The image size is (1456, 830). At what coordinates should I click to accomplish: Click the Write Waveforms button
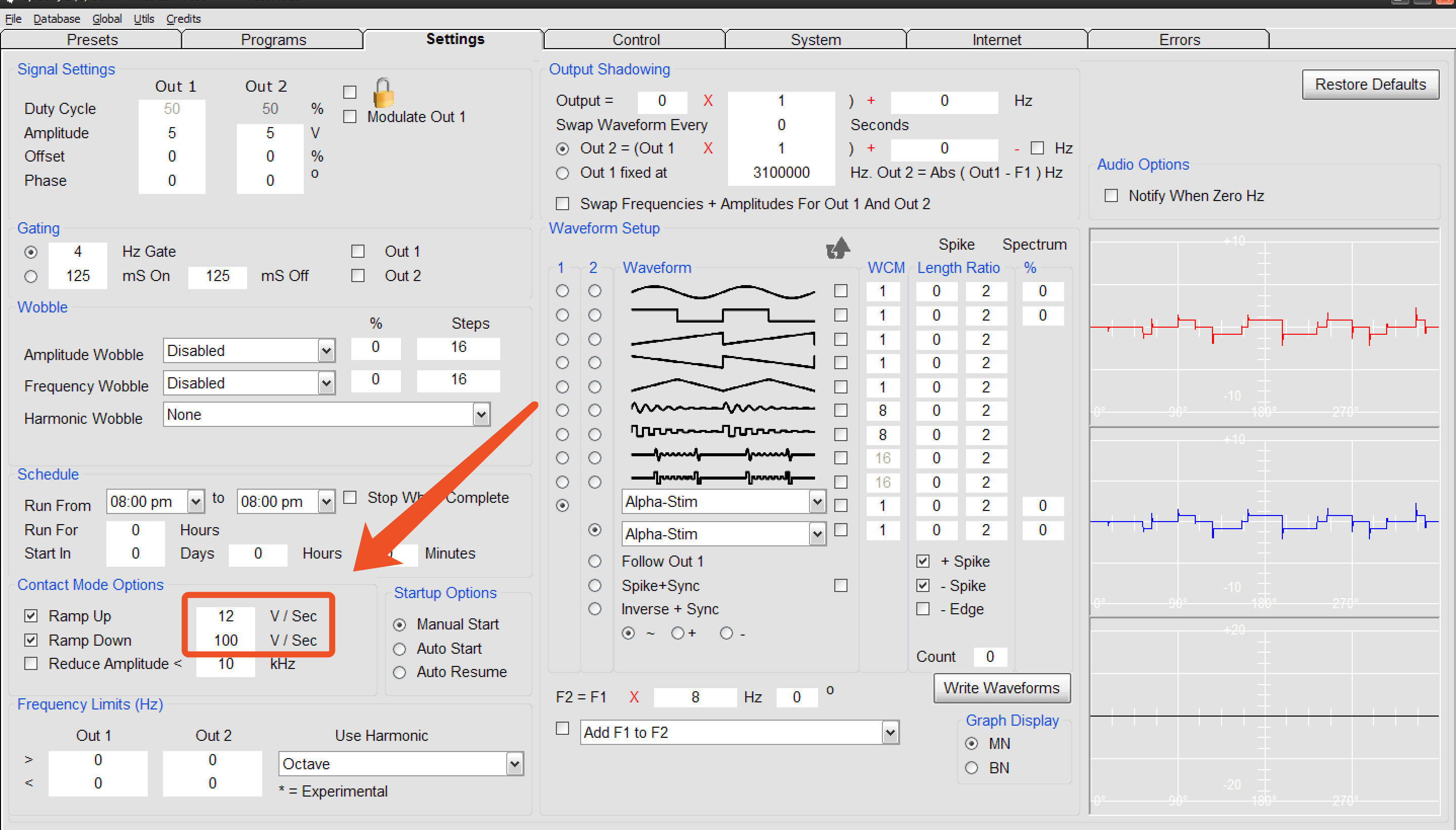click(1001, 688)
